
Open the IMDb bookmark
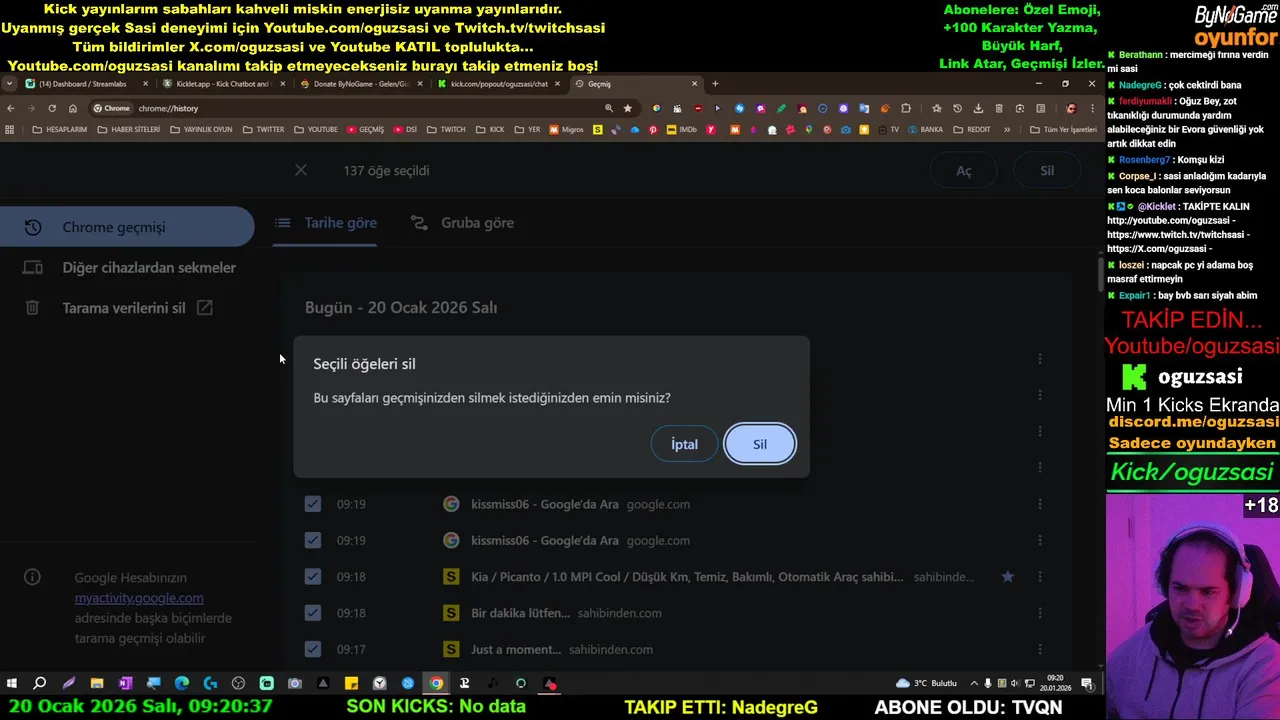pyautogui.click(x=681, y=129)
